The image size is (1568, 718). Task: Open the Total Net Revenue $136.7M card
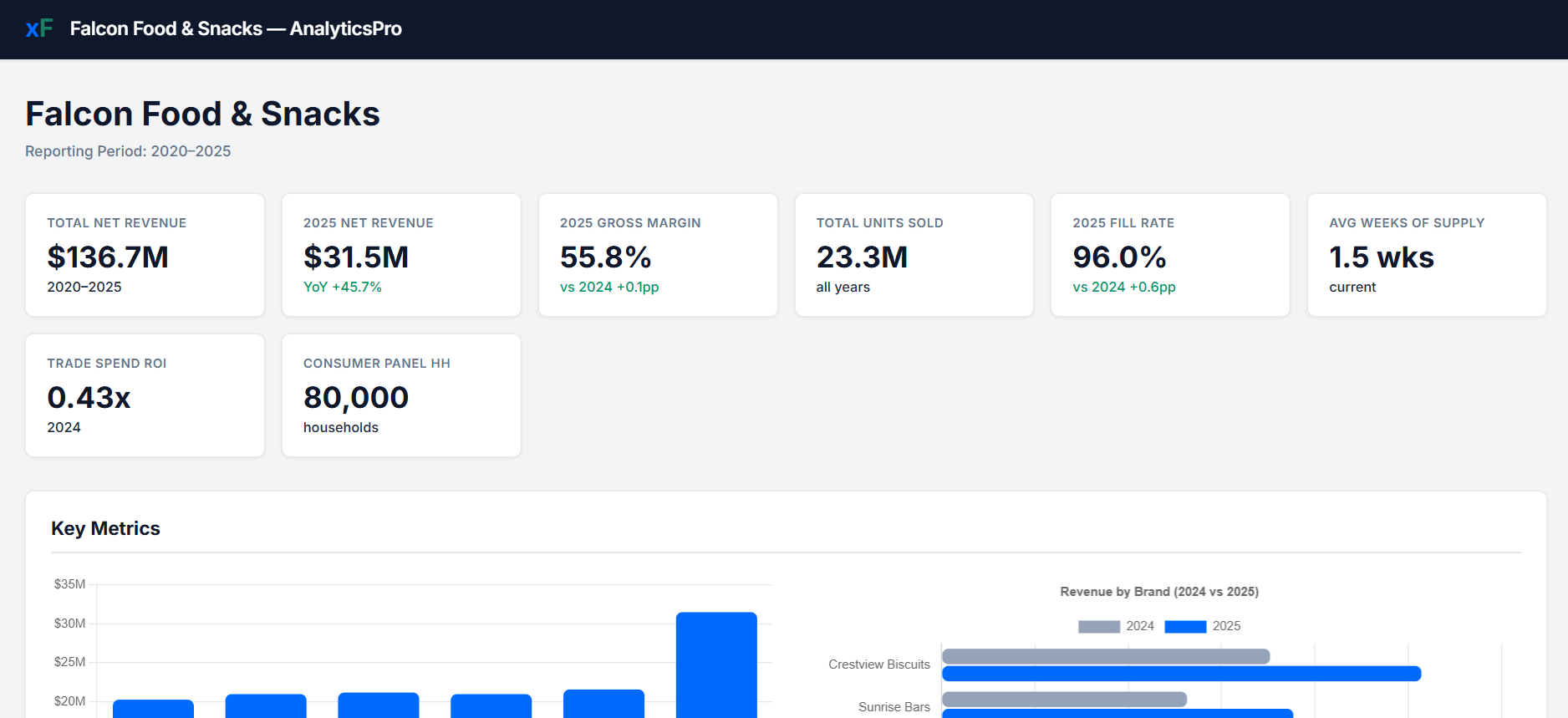click(145, 255)
